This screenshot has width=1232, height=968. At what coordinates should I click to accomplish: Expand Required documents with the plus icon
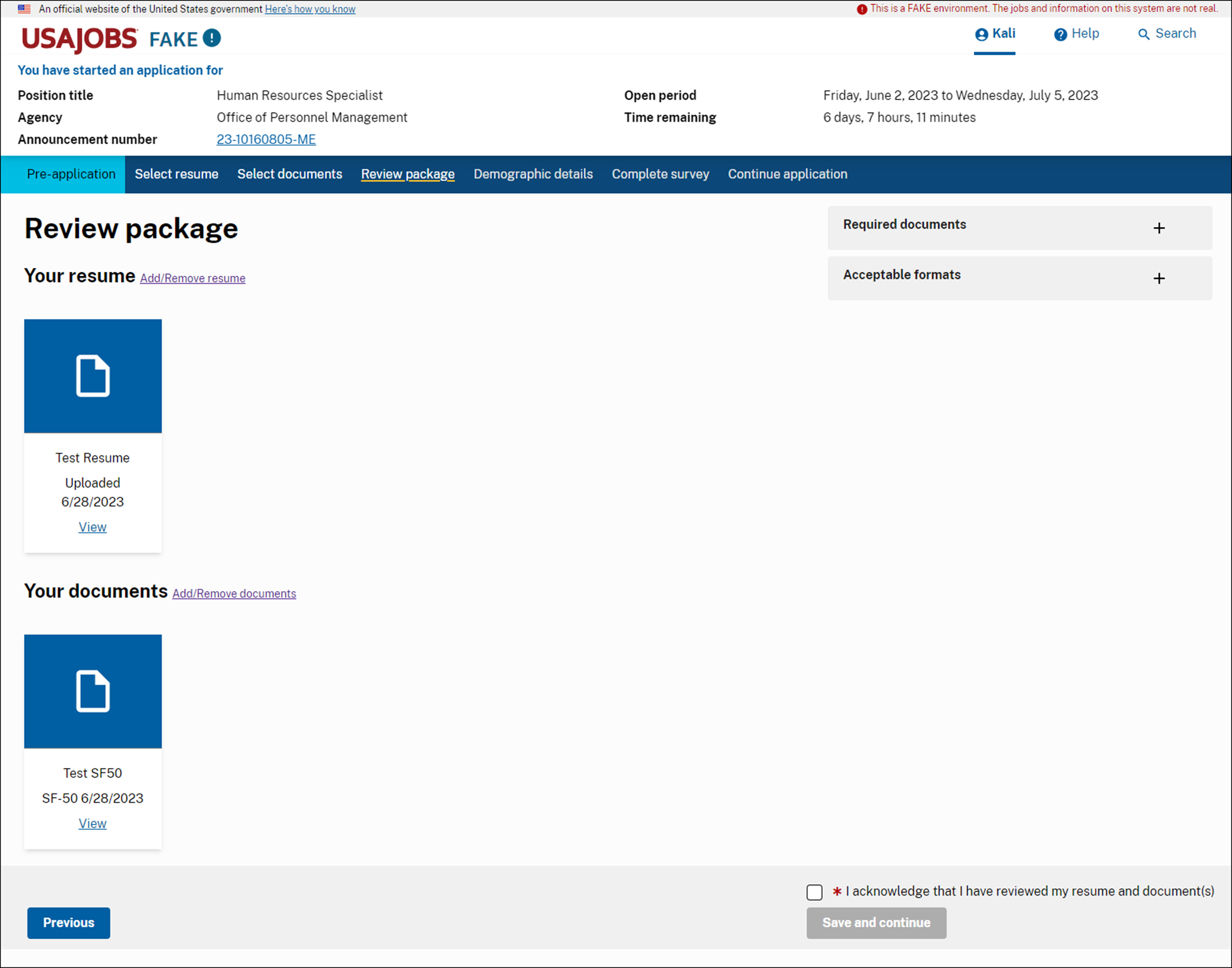point(1159,228)
